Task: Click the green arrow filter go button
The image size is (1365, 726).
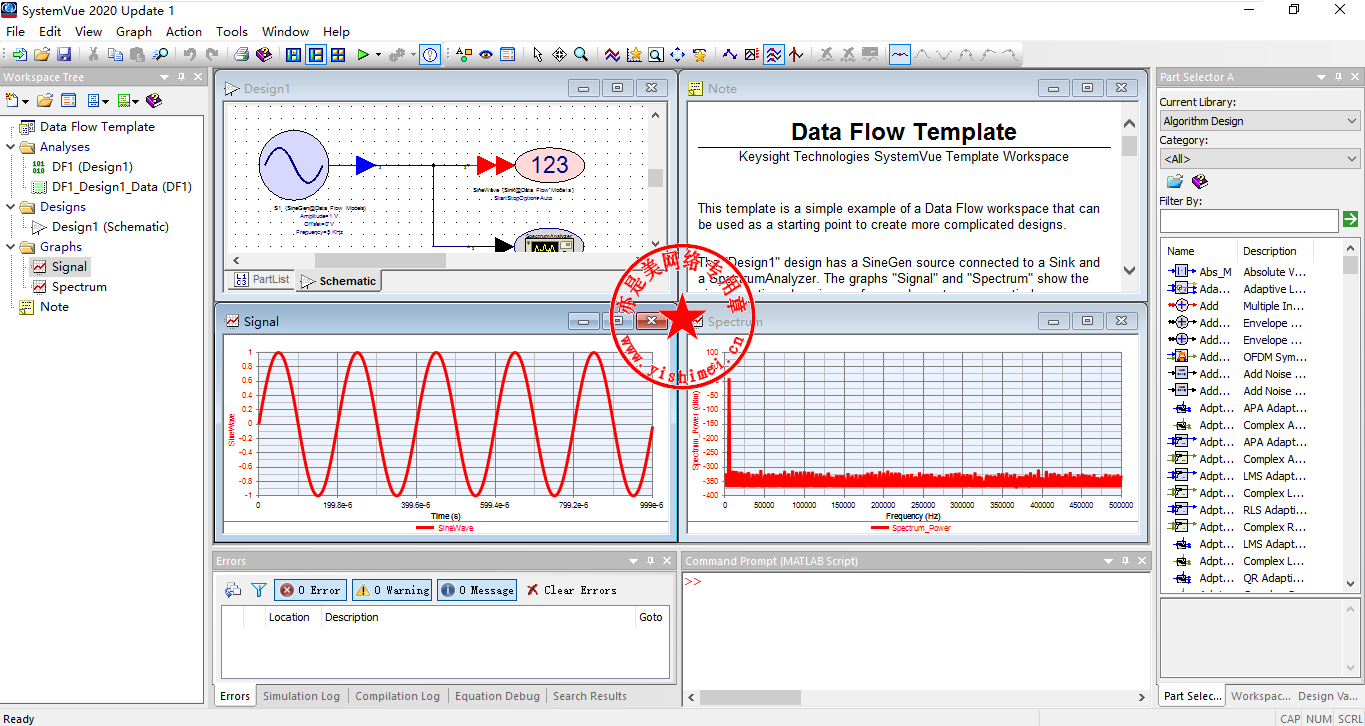Action: 1351,219
